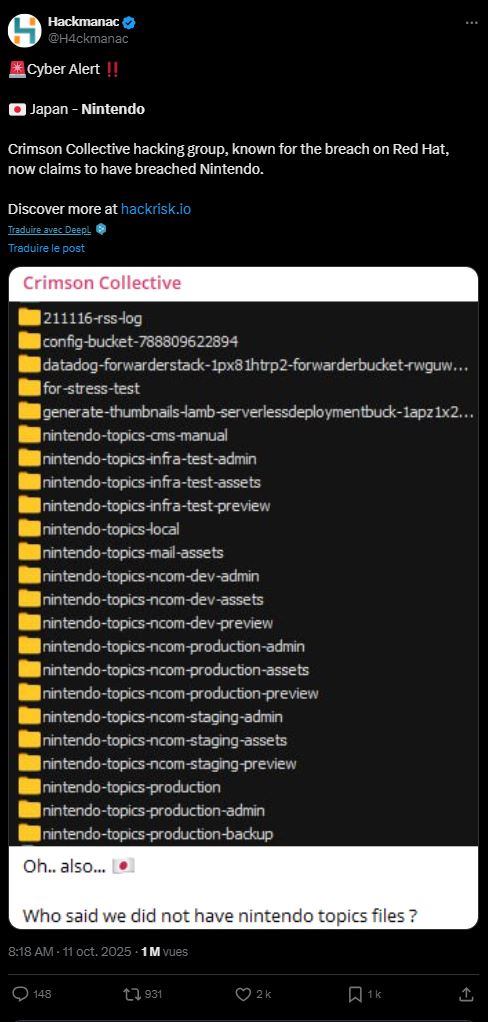Open the three-dot more options menu
The width and height of the screenshot is (488, 1022).
(472, 23)
